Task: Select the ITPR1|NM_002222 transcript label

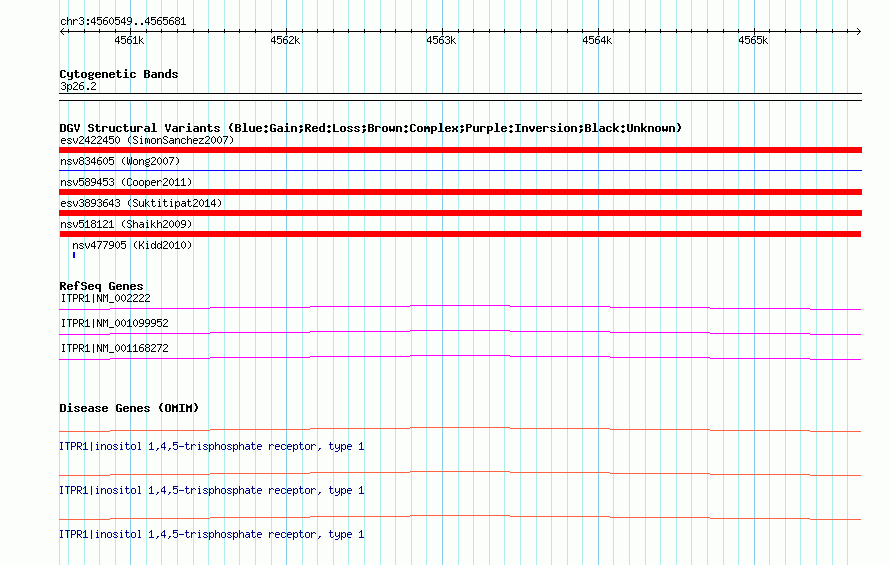Action: [x=106, y=298]
